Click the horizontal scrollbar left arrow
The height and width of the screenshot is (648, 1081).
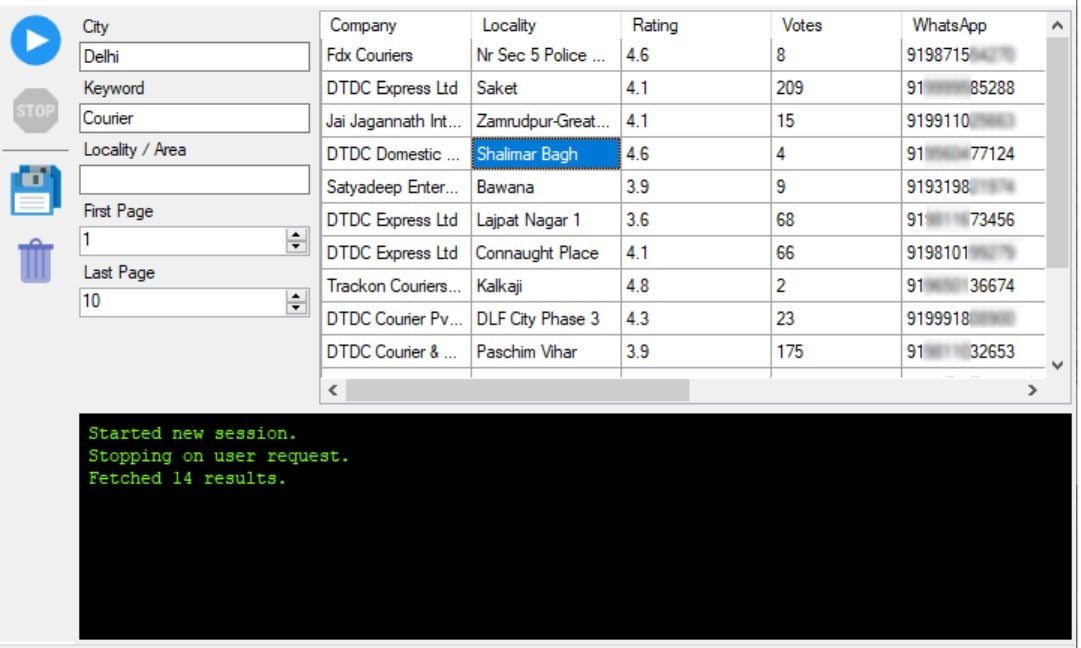[333, 390]
